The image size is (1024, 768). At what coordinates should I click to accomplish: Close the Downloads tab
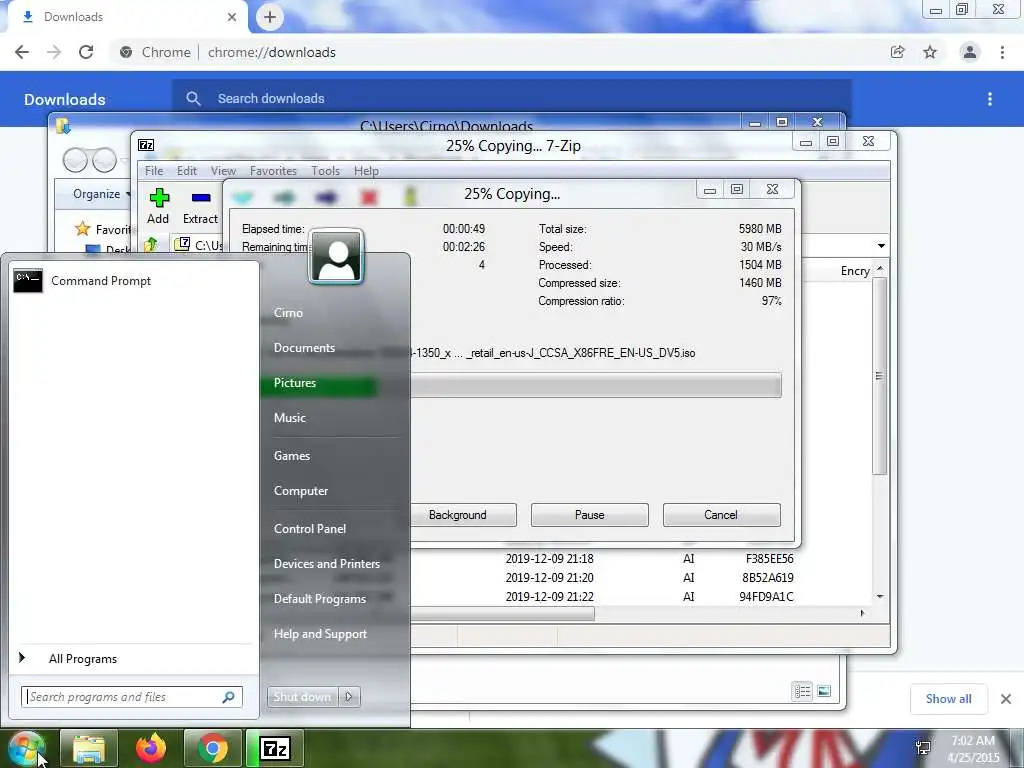(x=232, y=18)
